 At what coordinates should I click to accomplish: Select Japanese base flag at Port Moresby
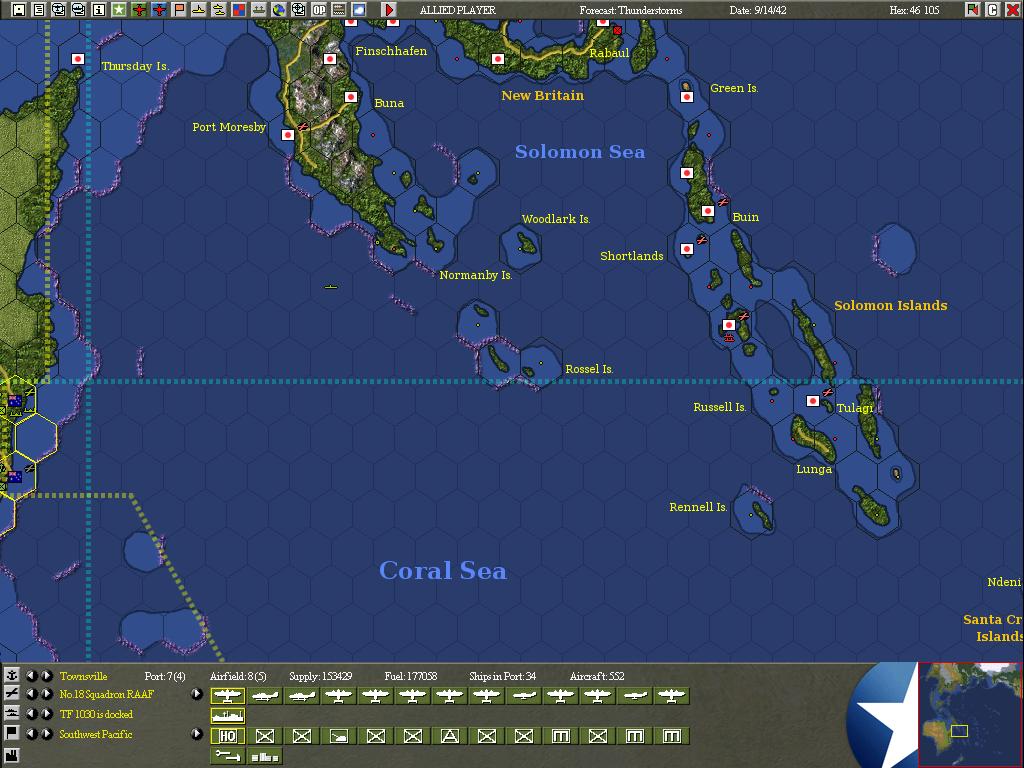287,135
